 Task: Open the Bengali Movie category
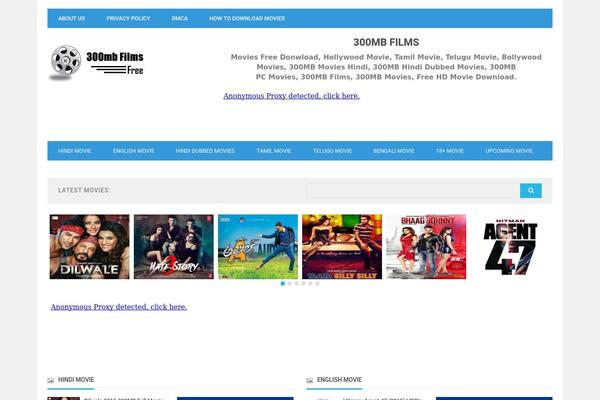click(394, 151)
